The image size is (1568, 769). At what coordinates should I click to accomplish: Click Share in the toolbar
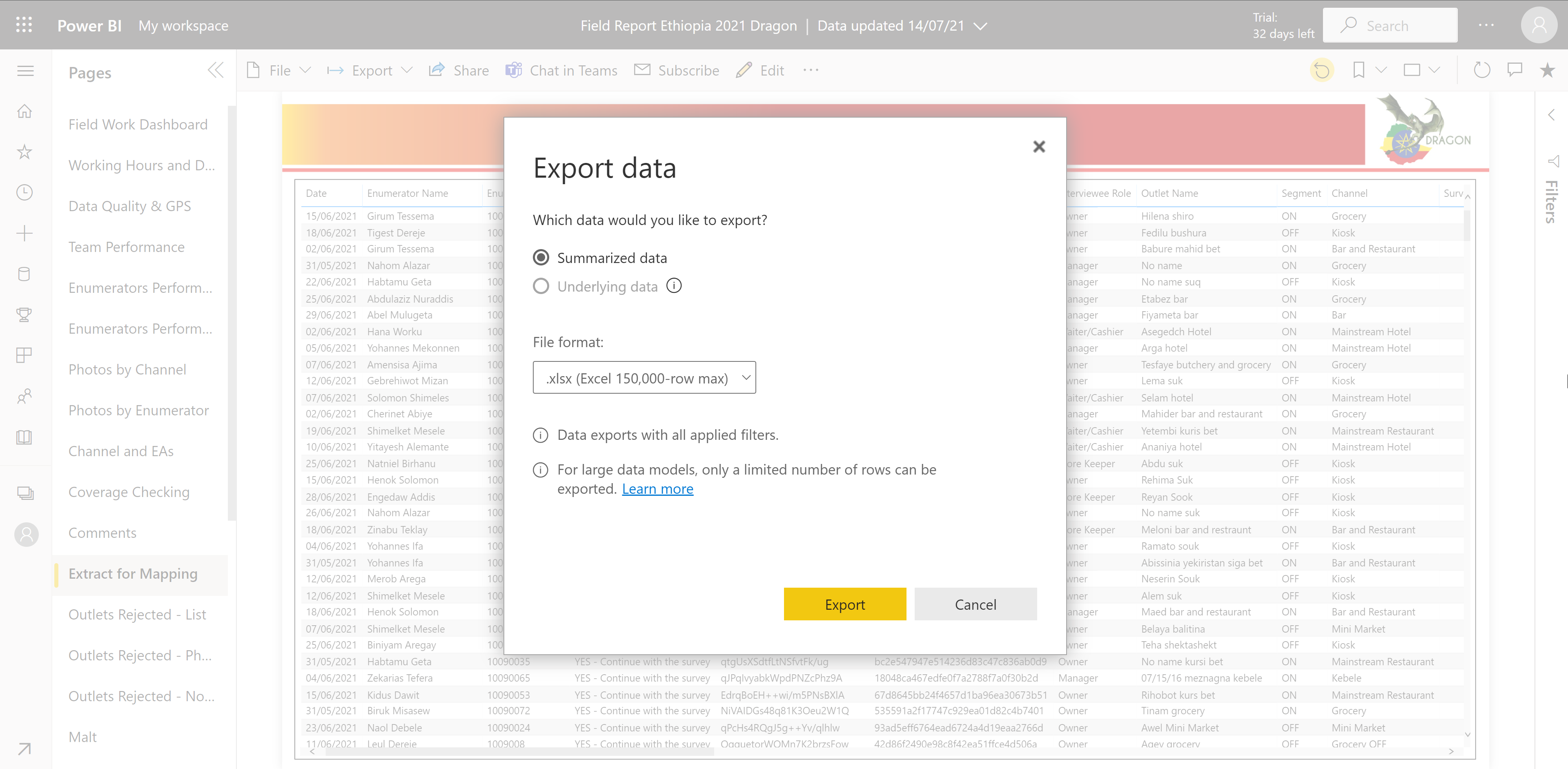tap(459, 71)
